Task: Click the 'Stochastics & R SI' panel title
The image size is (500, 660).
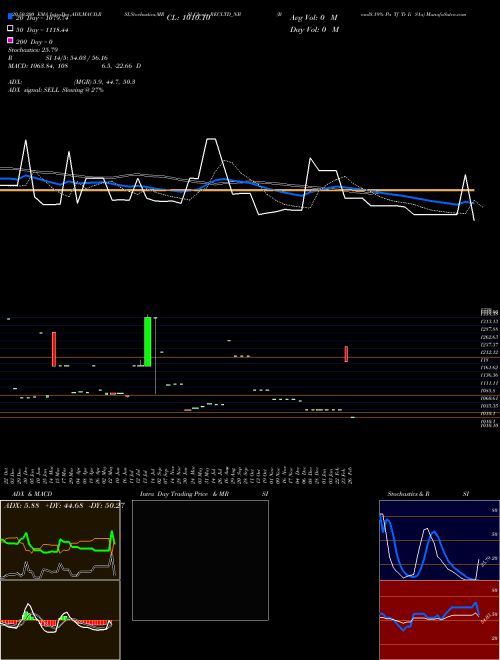Action: coord(428,494)
